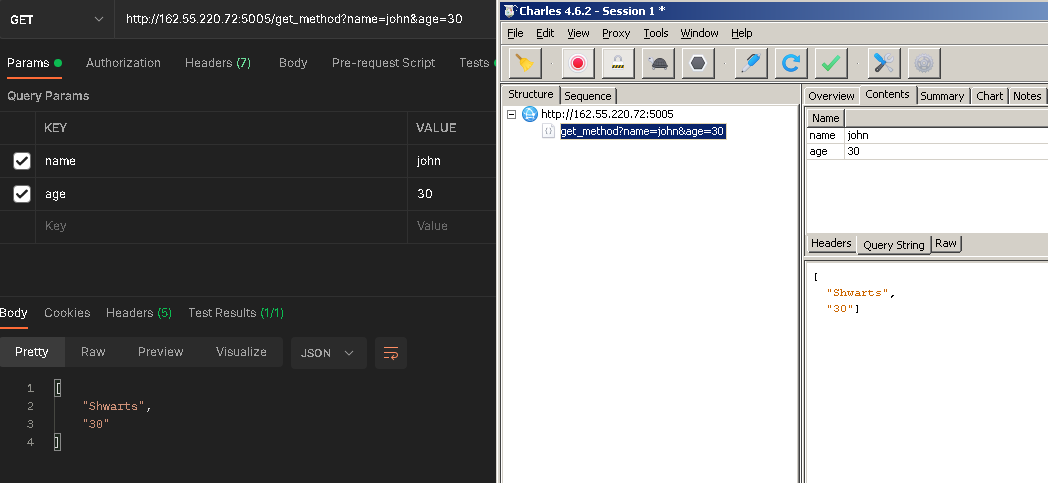
Task: Switch to the Raw response view in Postman
Action: [93, 352]
